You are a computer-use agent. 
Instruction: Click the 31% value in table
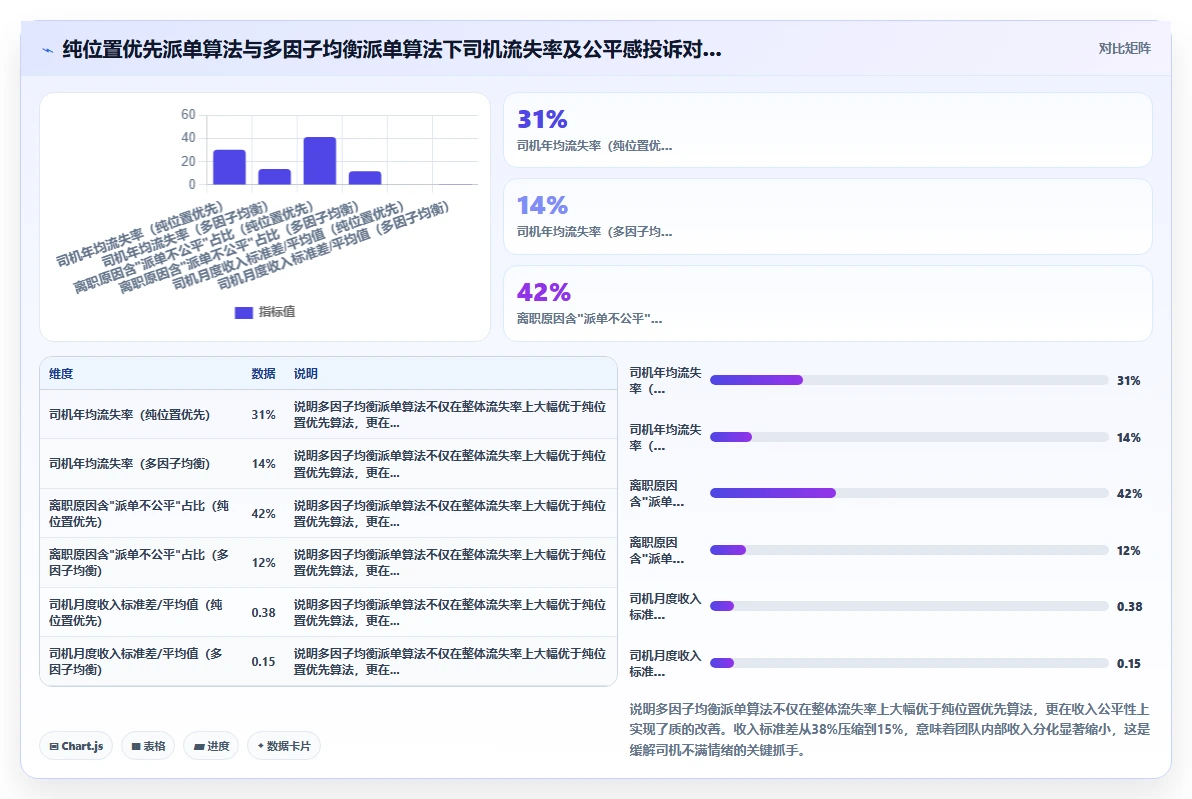point(263,414)
